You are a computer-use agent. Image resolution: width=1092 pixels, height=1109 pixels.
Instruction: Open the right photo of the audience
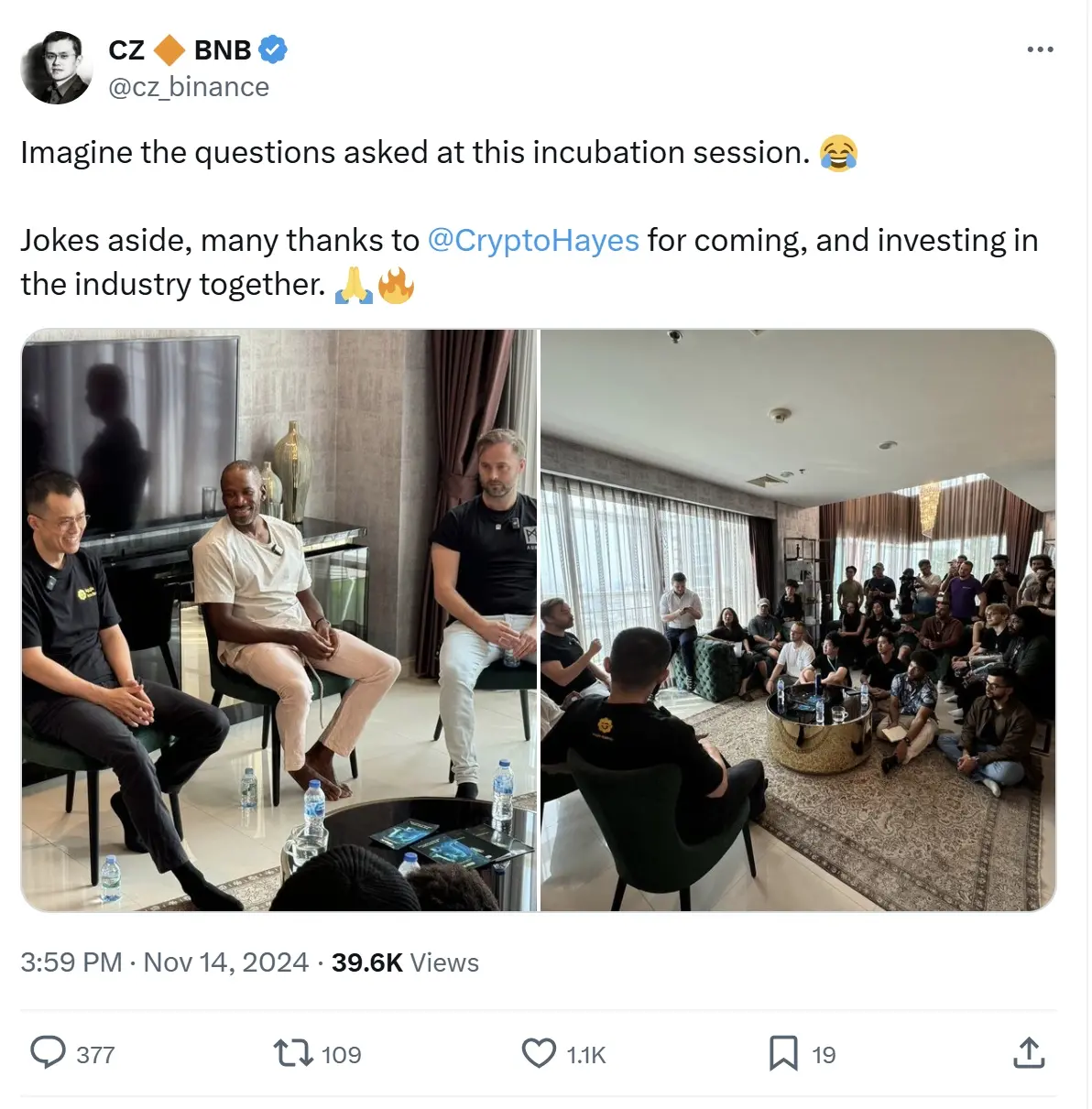pos(798,620)
